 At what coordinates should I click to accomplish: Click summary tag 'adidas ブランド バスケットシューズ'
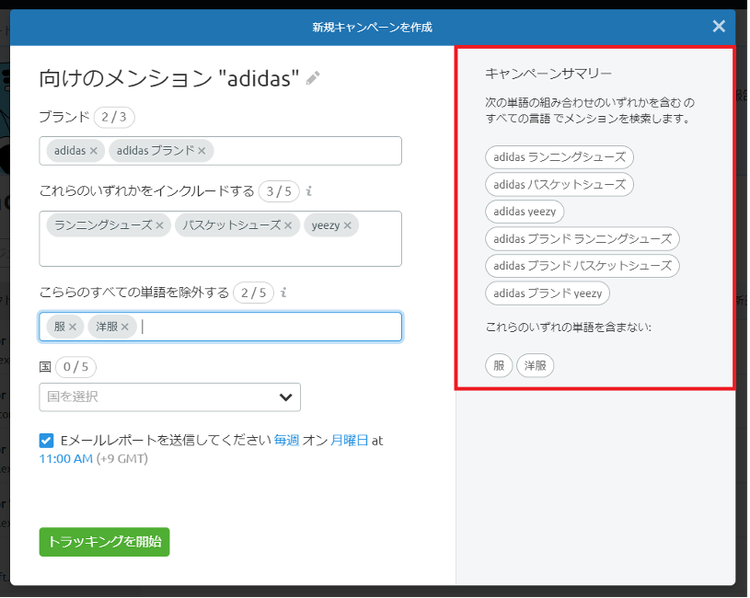click(x=582, y=266)
